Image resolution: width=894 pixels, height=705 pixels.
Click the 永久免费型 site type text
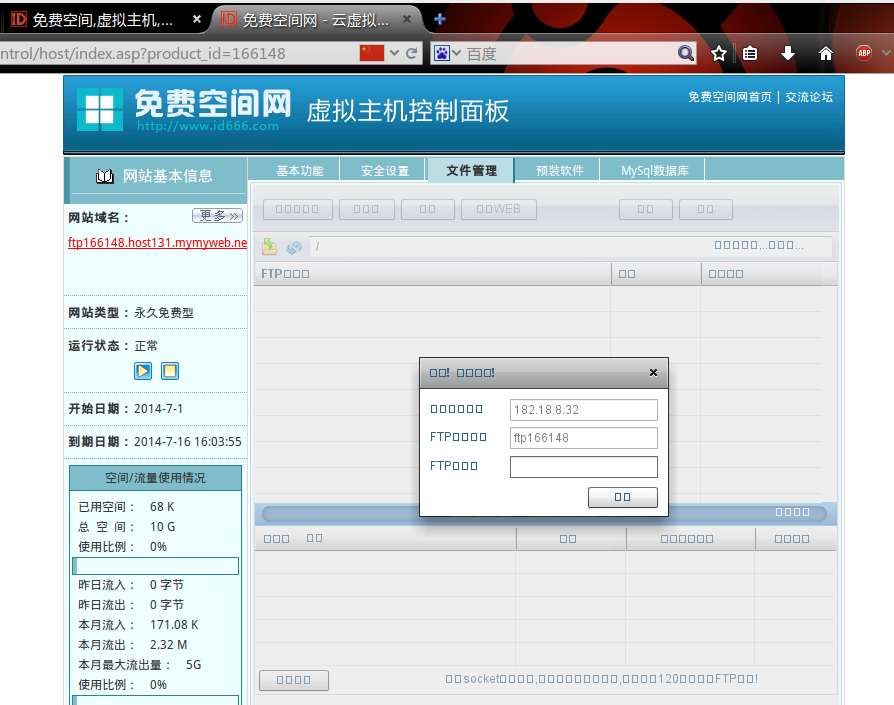pos(164,313)
